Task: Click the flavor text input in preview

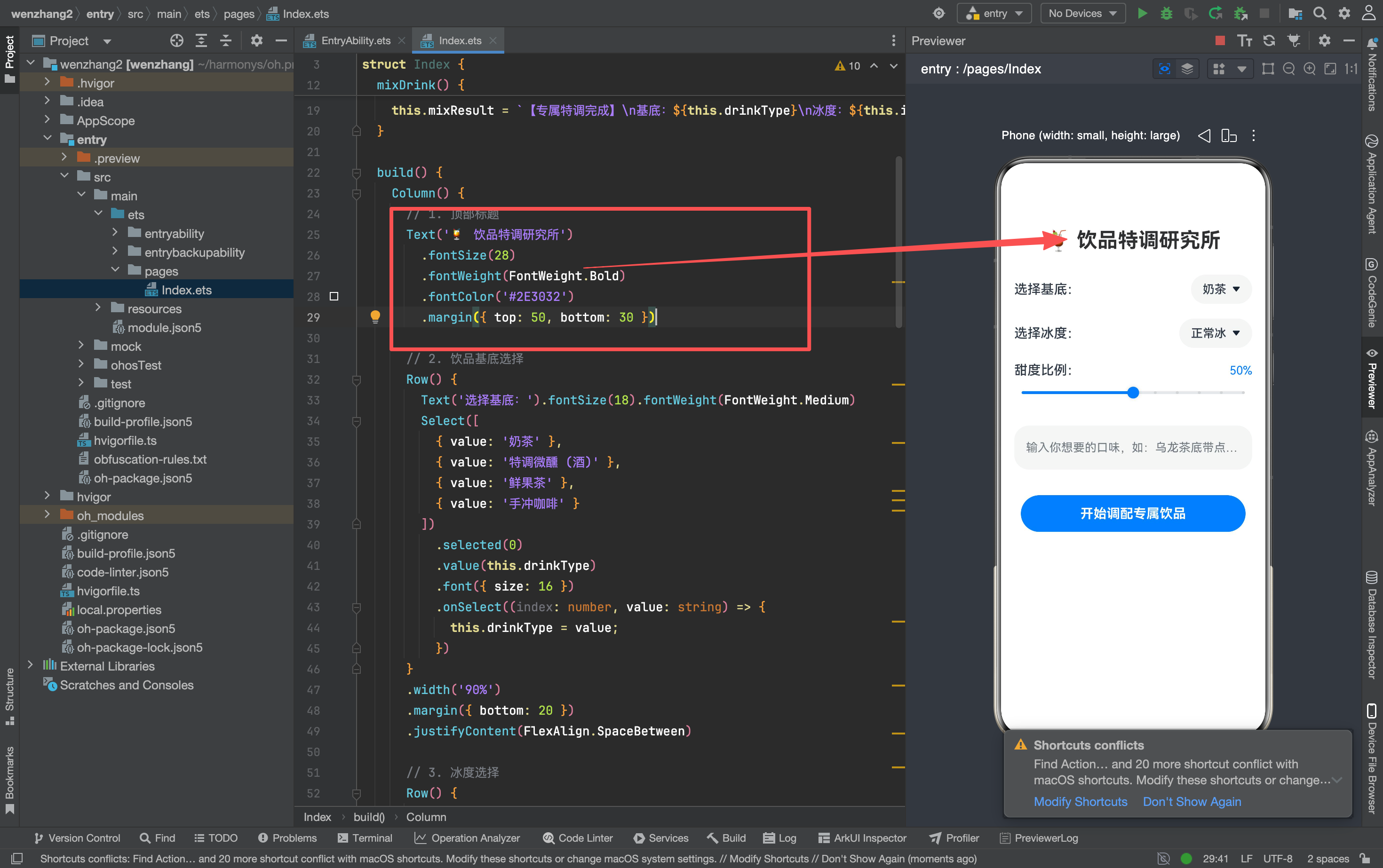Action: [x=1133, y=447]
